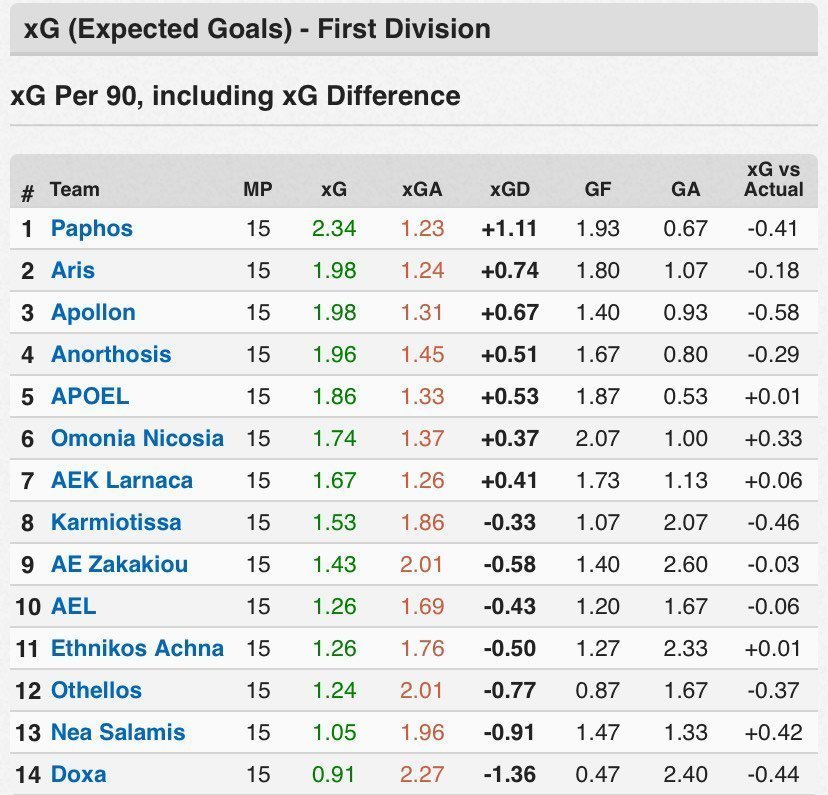Open the Nea Salamis link
This screenshot has width=828, height=795.
(x=118, y=732)
